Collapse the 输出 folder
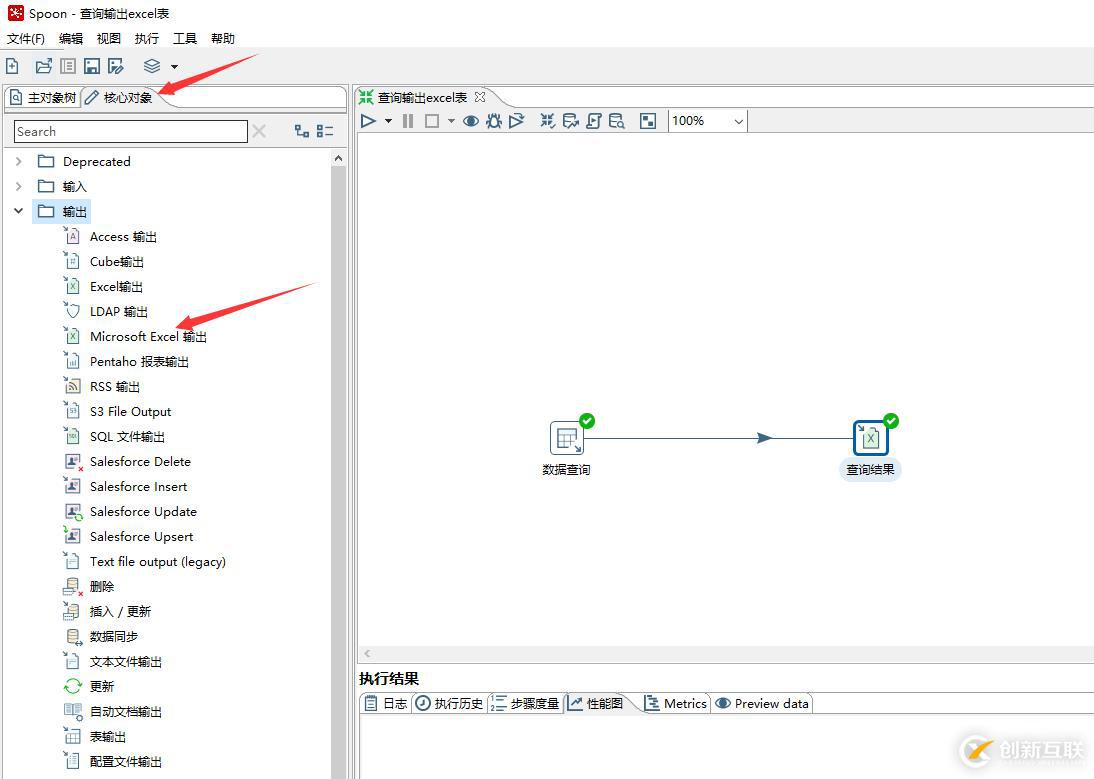The height and width of the screenshot is (779, 1094). [19, 211]
